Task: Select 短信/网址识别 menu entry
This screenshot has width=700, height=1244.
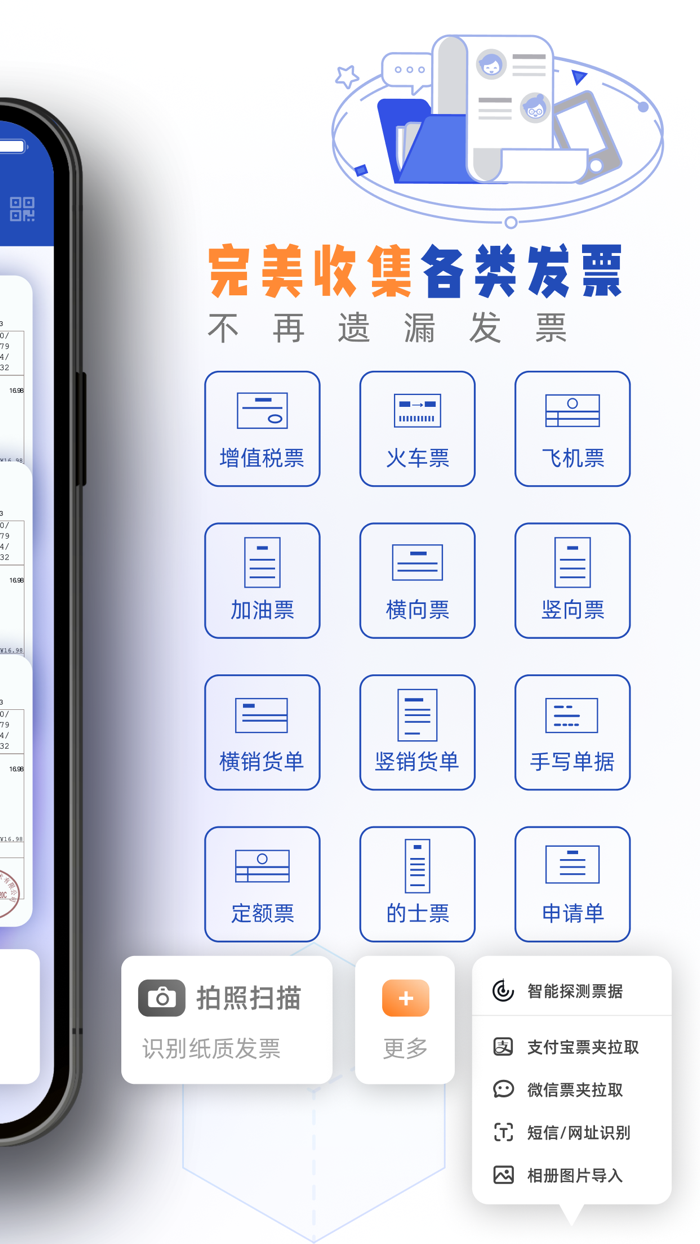Action: click(572, 1132)
